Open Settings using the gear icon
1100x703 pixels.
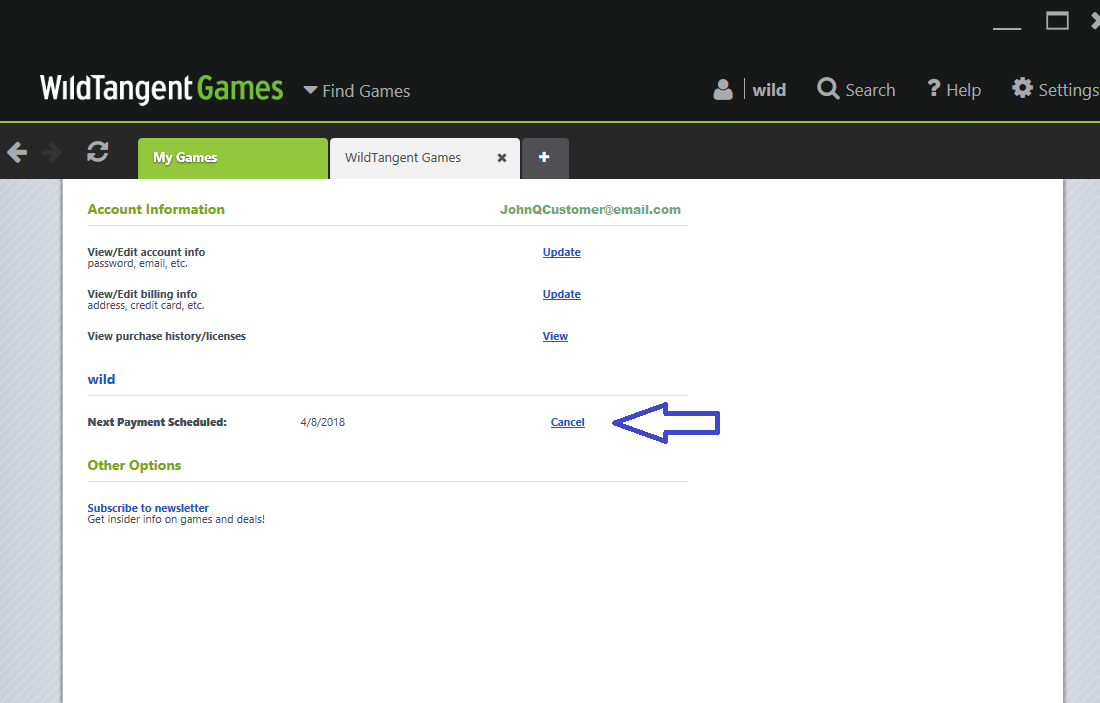1022,88
